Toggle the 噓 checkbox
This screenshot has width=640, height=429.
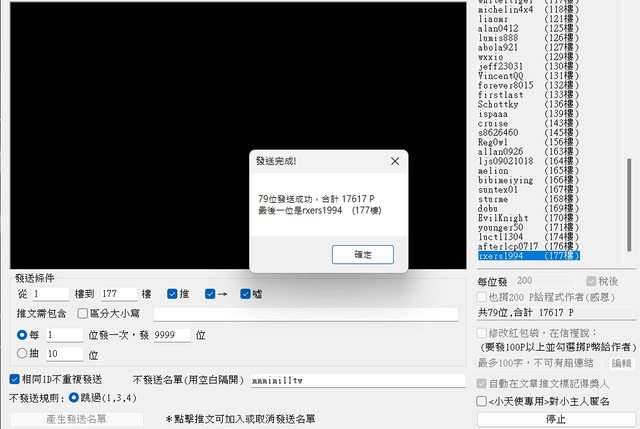click(x=242, y=294)
